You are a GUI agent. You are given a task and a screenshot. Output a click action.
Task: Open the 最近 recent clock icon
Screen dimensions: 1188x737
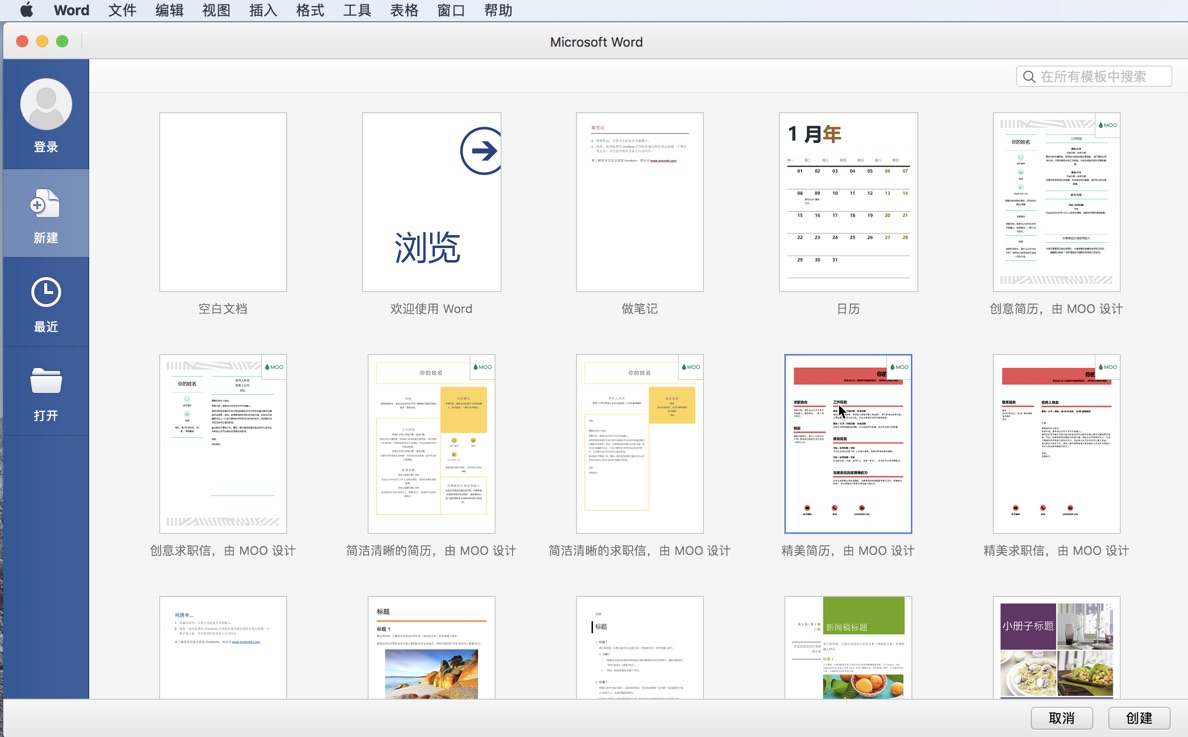[45, 292]
